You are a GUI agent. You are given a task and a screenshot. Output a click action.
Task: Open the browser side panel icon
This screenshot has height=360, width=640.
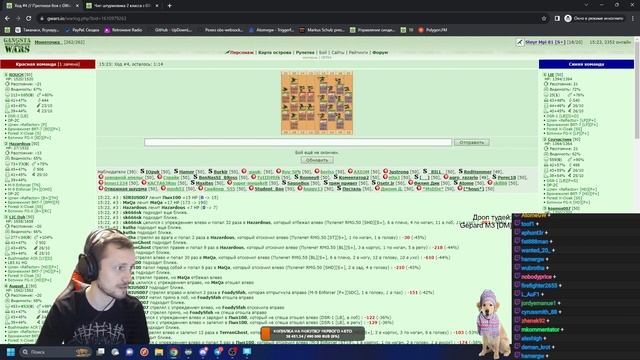557,18
